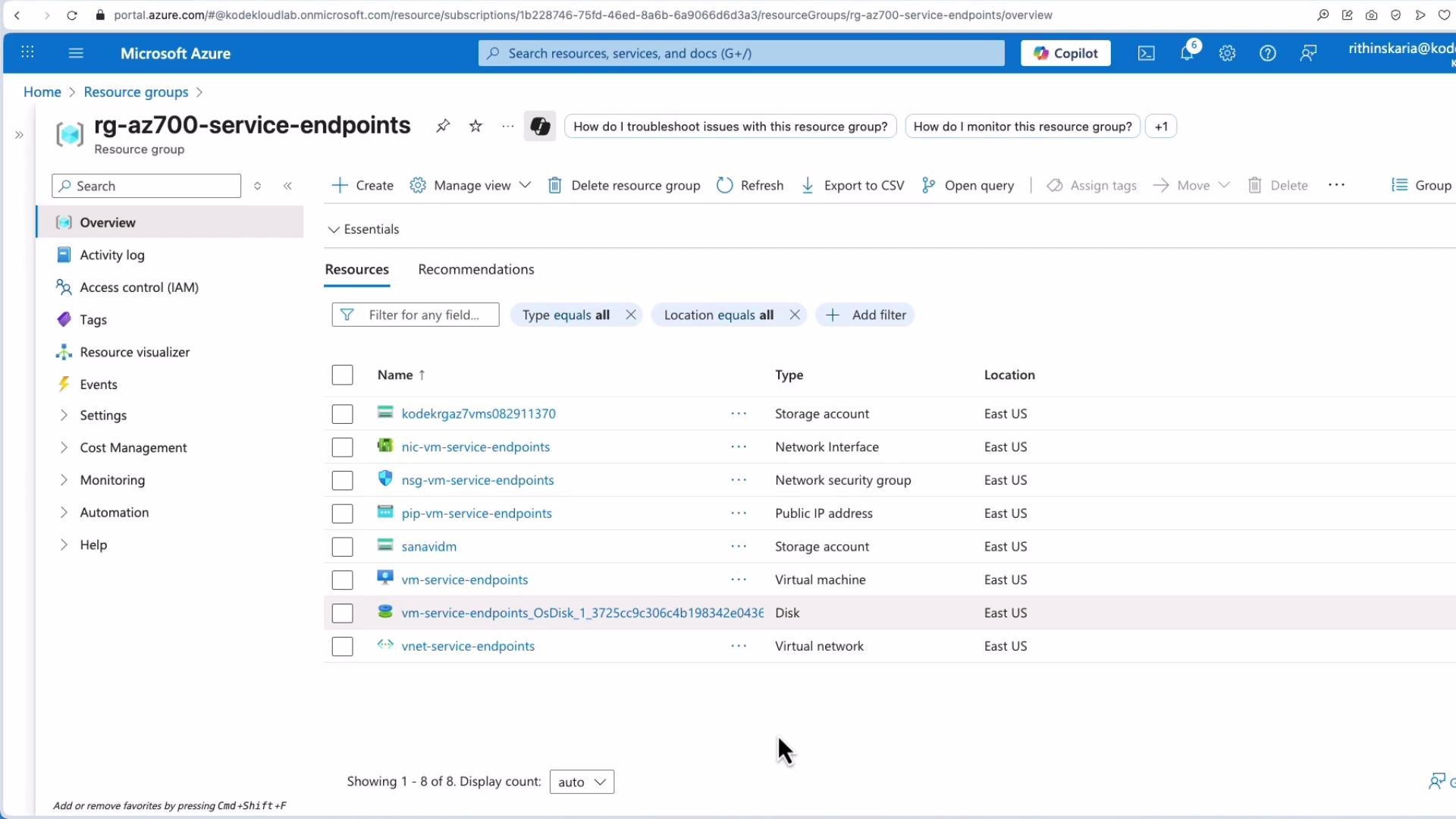Open the Manage view dropdown
Viewport: 1456px width, 819px height.
[x=470, y=185]
